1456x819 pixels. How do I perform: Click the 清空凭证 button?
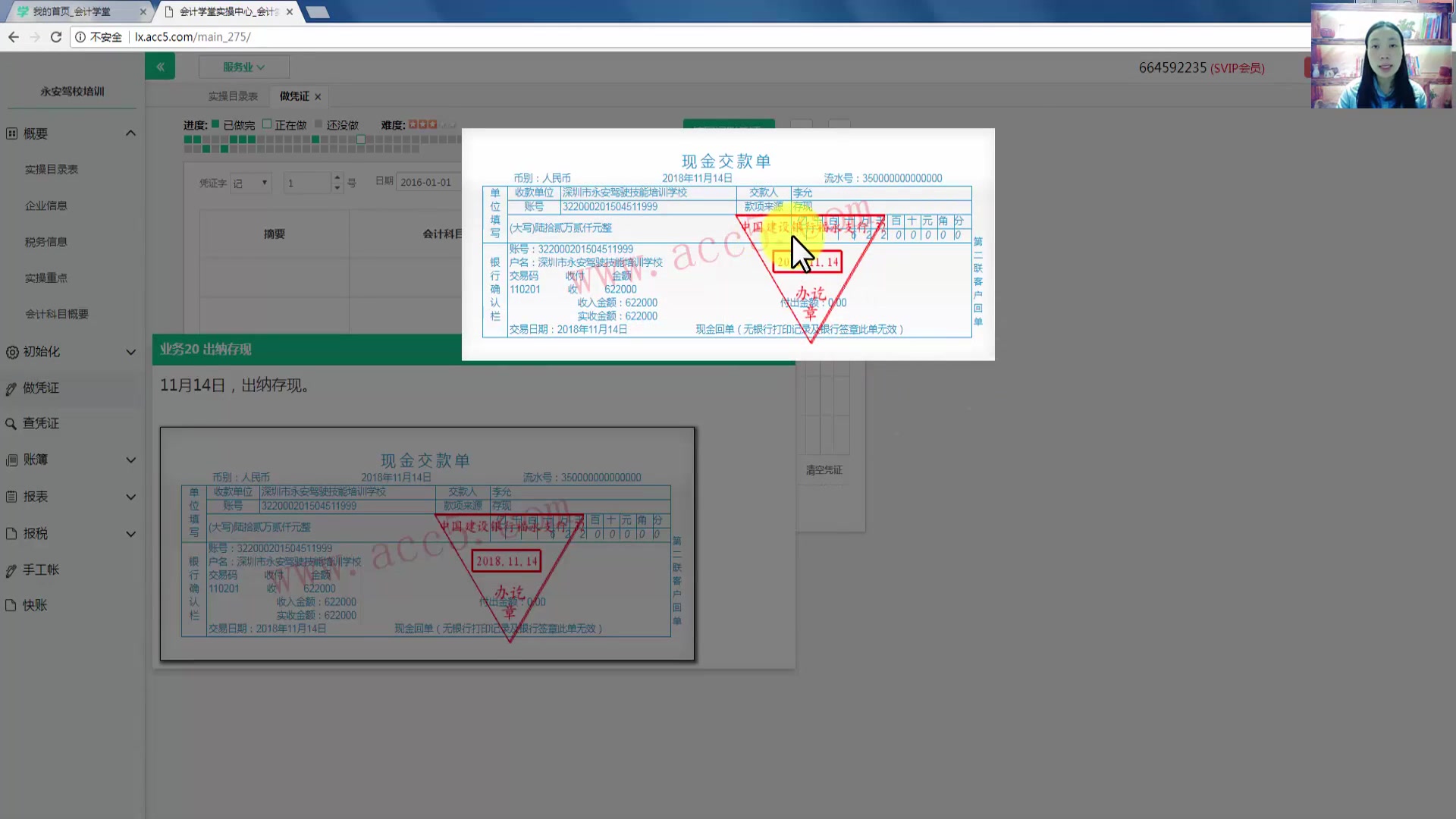tap(824, 470)
